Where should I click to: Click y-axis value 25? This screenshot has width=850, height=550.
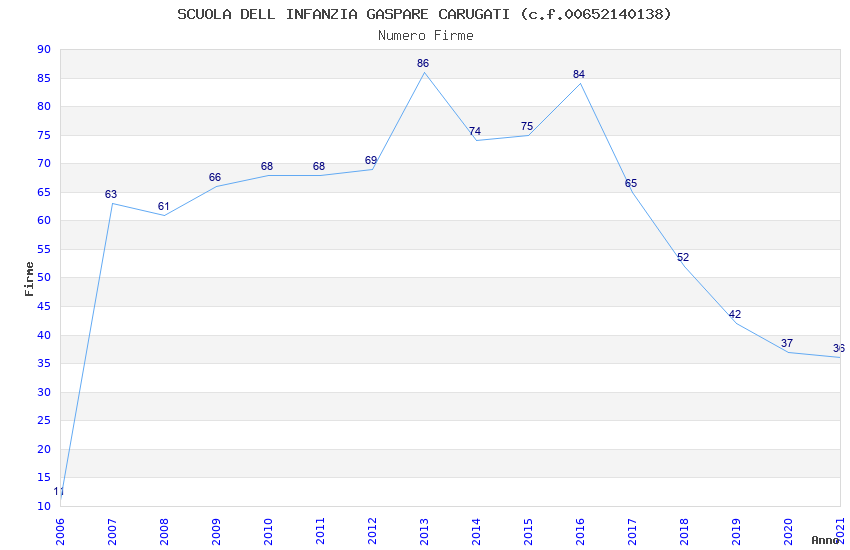[x=44, y=420]
